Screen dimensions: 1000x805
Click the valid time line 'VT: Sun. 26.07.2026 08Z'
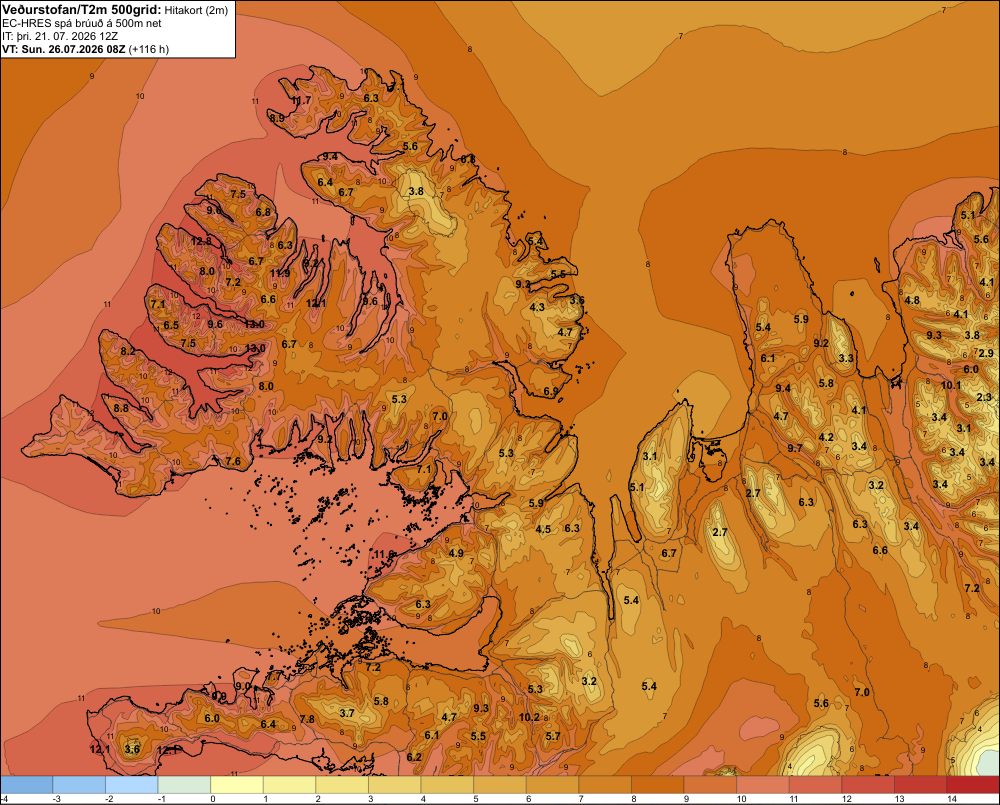click(x=64, y=49)
